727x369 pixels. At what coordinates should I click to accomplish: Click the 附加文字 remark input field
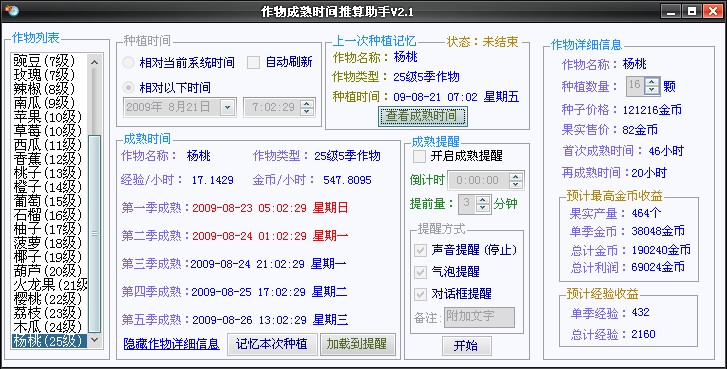pos(479,317)
